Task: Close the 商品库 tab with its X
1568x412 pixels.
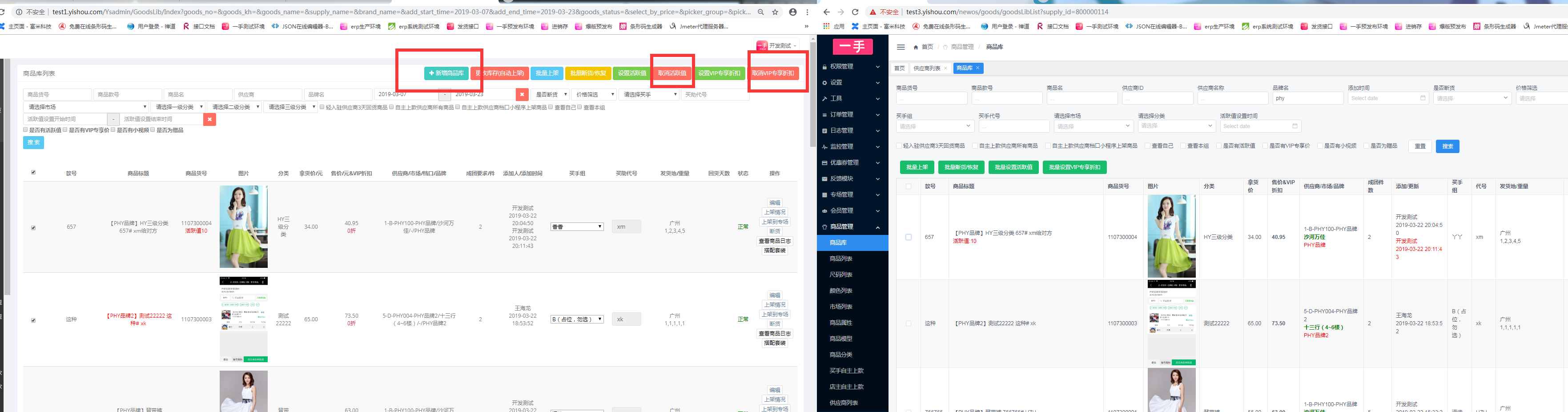Action: click(x=977, y=68)
